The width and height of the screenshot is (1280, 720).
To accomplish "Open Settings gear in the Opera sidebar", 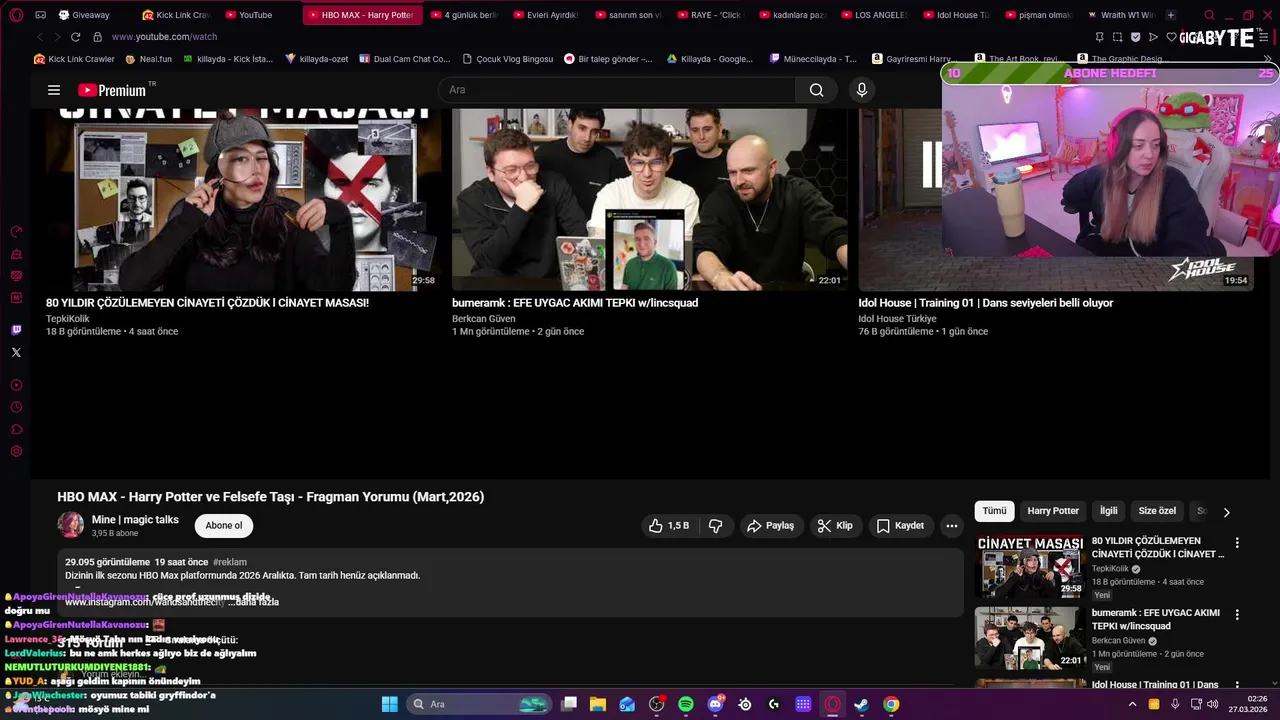I will click(x=16, y=451).
